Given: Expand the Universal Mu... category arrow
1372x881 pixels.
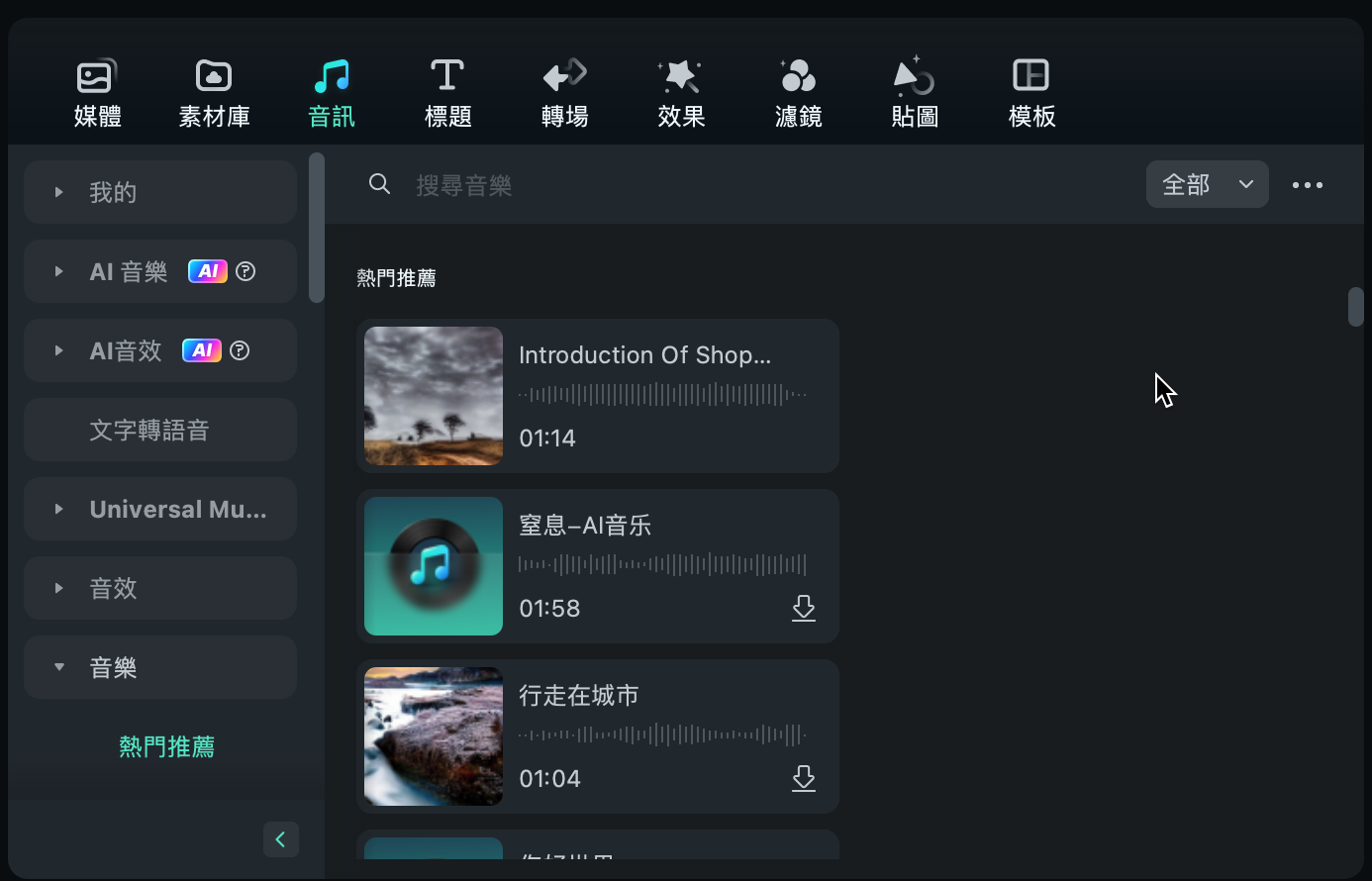Looking at the screenshot, I should tap(59, 509).
